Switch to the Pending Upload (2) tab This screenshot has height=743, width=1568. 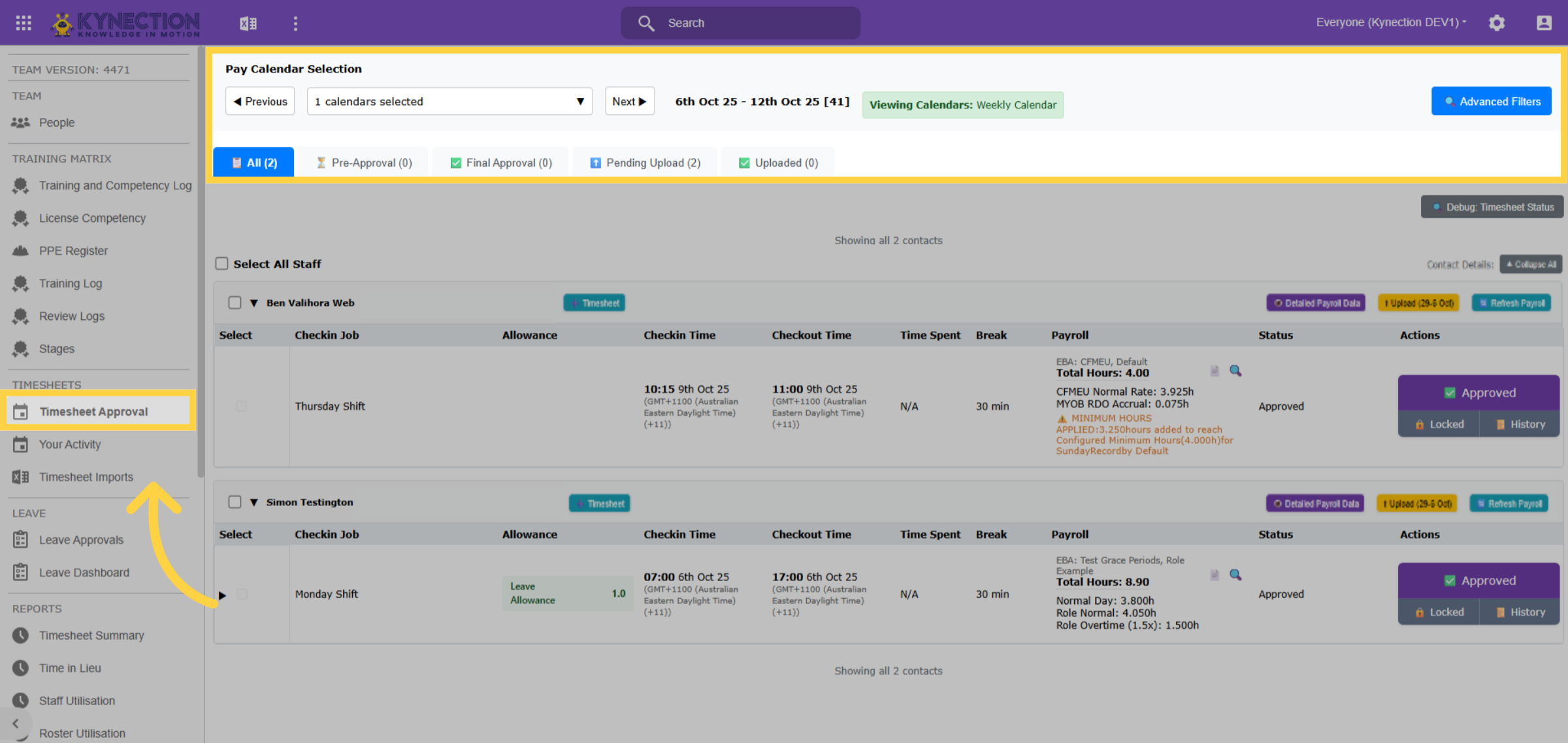645,163
